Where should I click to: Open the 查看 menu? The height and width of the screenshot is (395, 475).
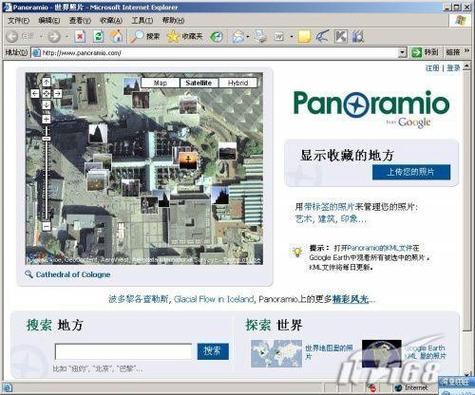pos(80,21)
